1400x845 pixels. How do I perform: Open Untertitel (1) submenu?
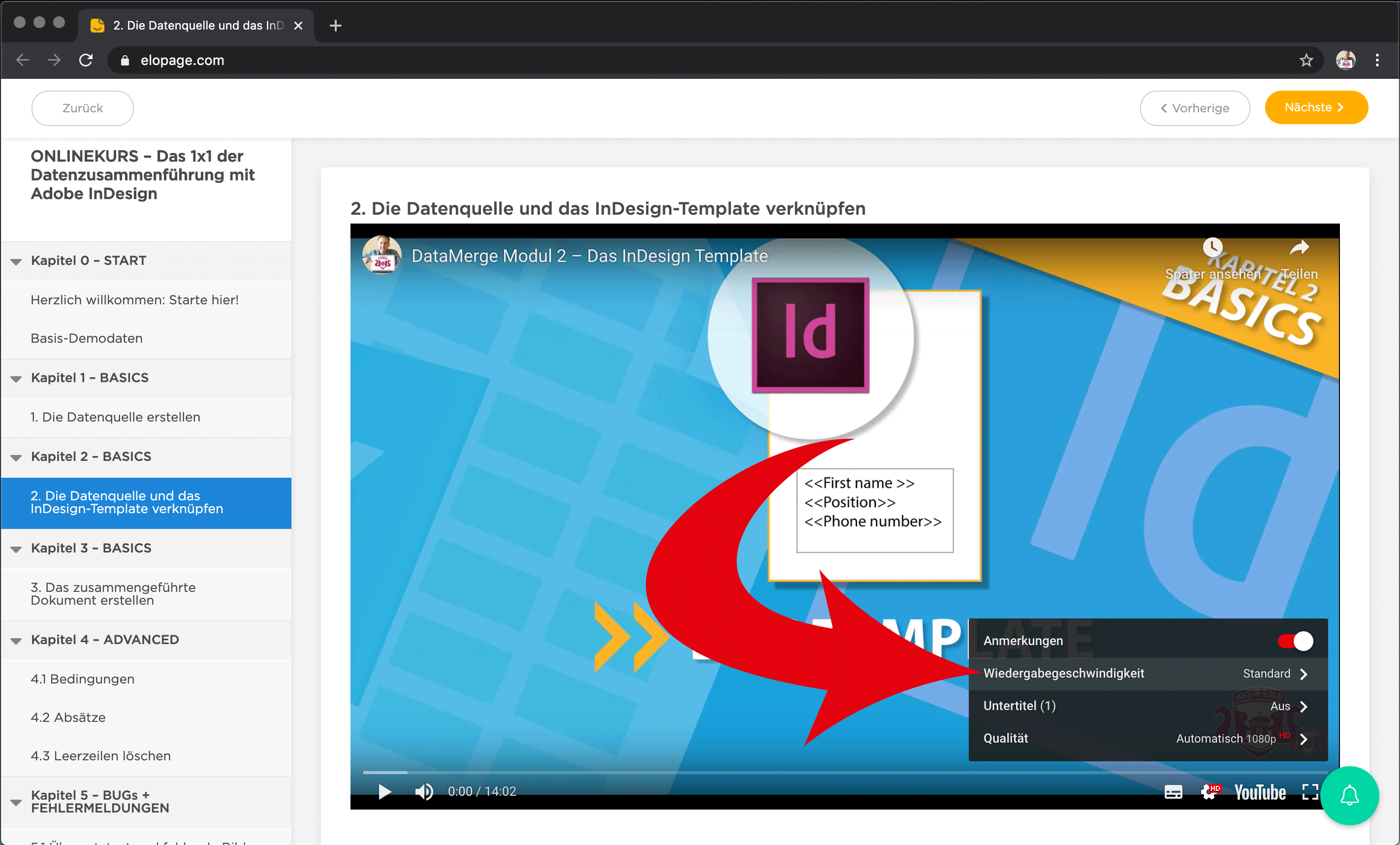[1148, 706]
